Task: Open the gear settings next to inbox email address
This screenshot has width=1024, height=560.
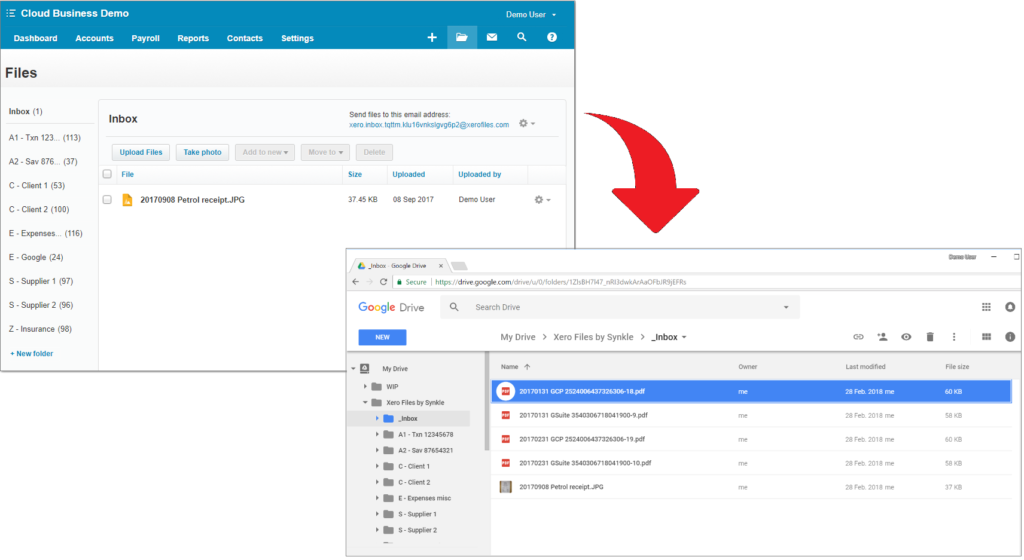Action: 526,123
